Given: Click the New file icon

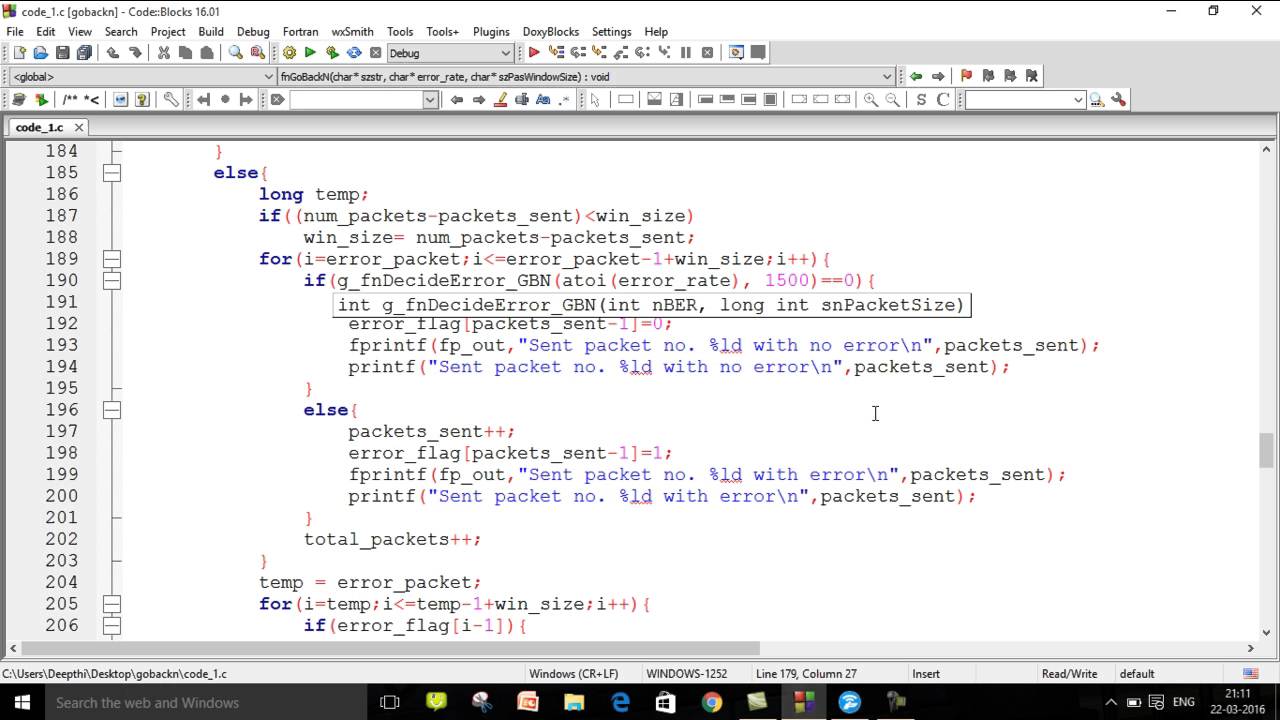Looking at the screenshot, I should [x=18, y=53].
